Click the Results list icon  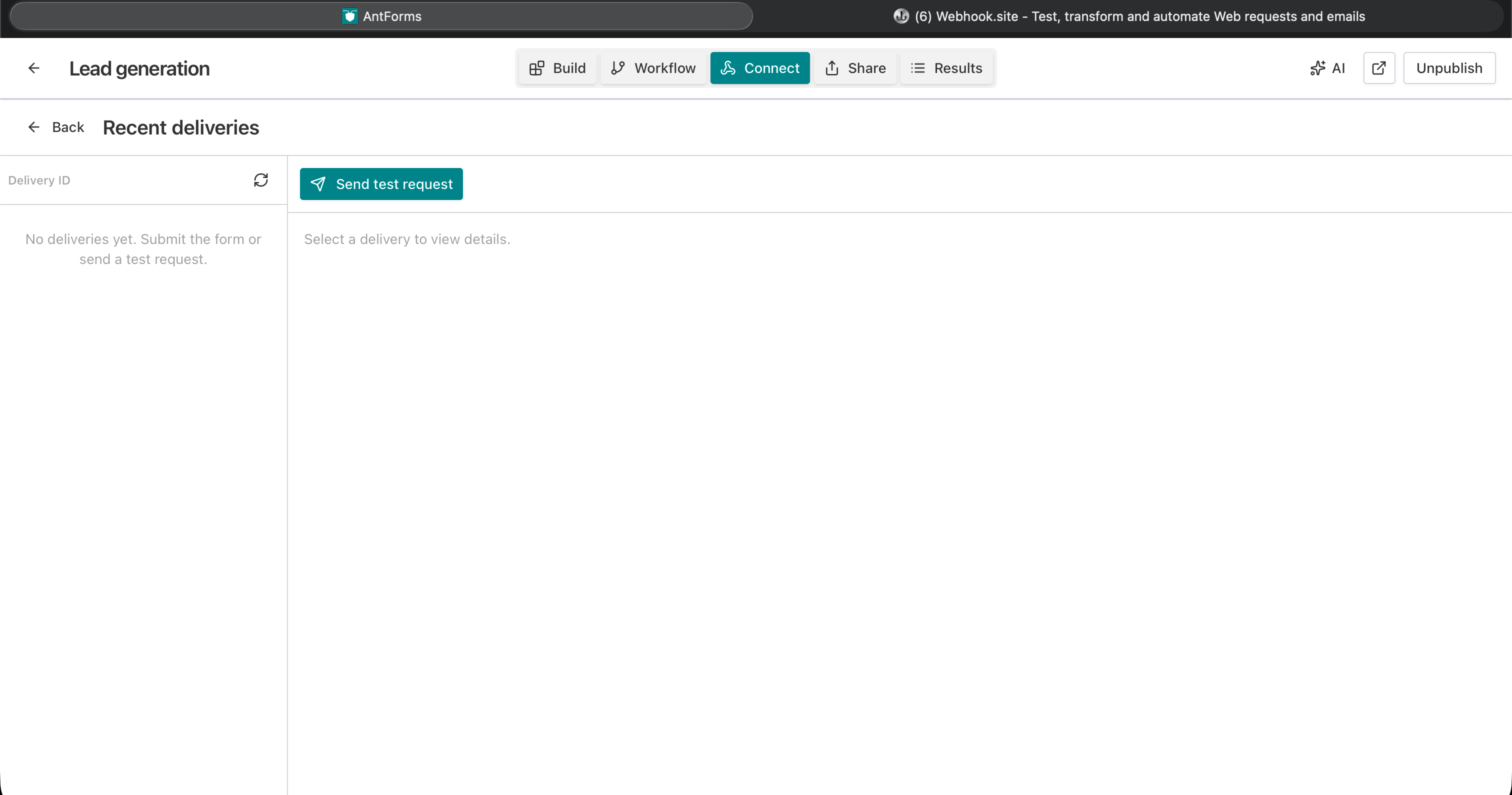[917, 67]
